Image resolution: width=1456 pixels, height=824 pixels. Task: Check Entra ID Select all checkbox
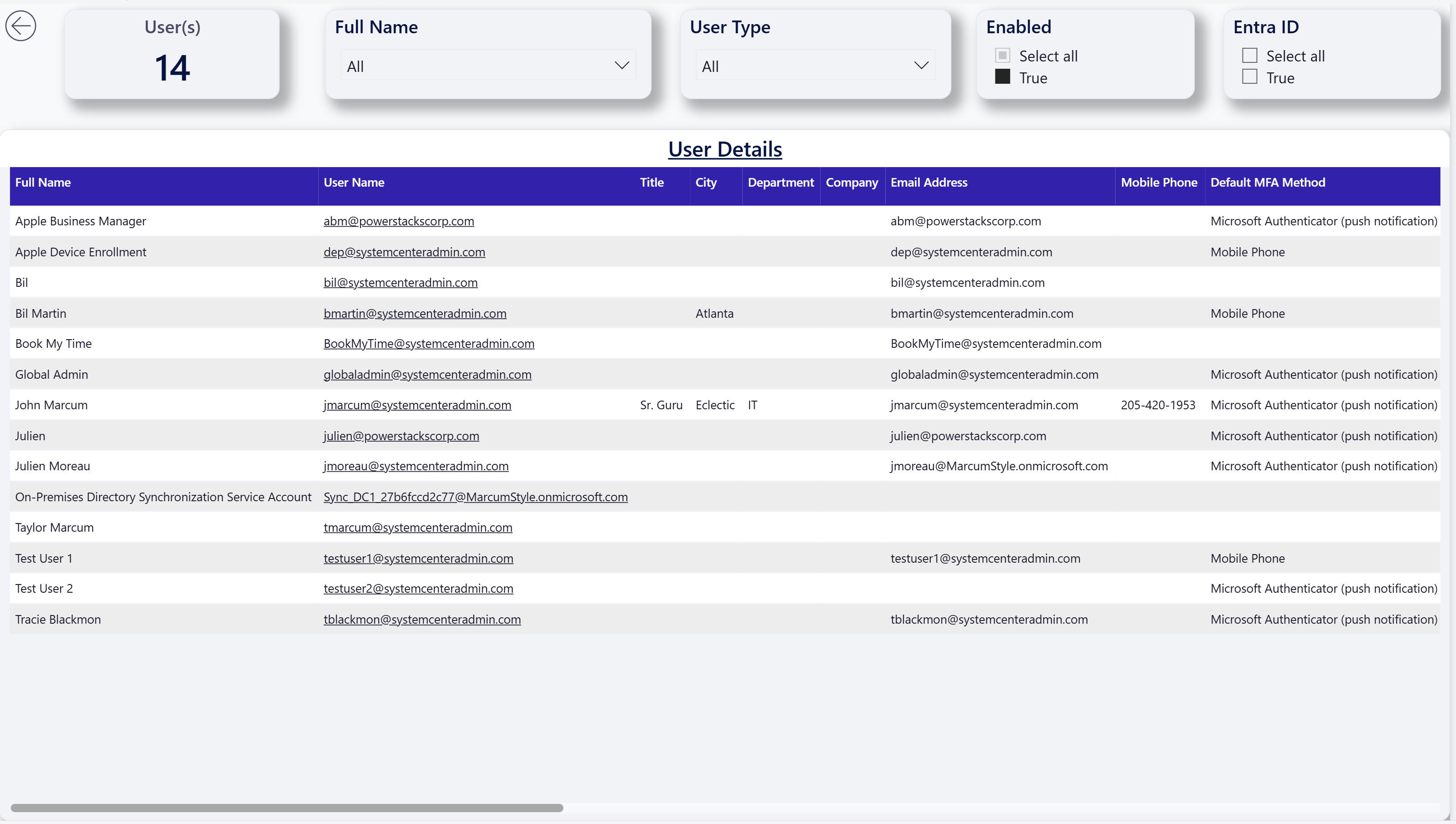tap(1249, 56)
